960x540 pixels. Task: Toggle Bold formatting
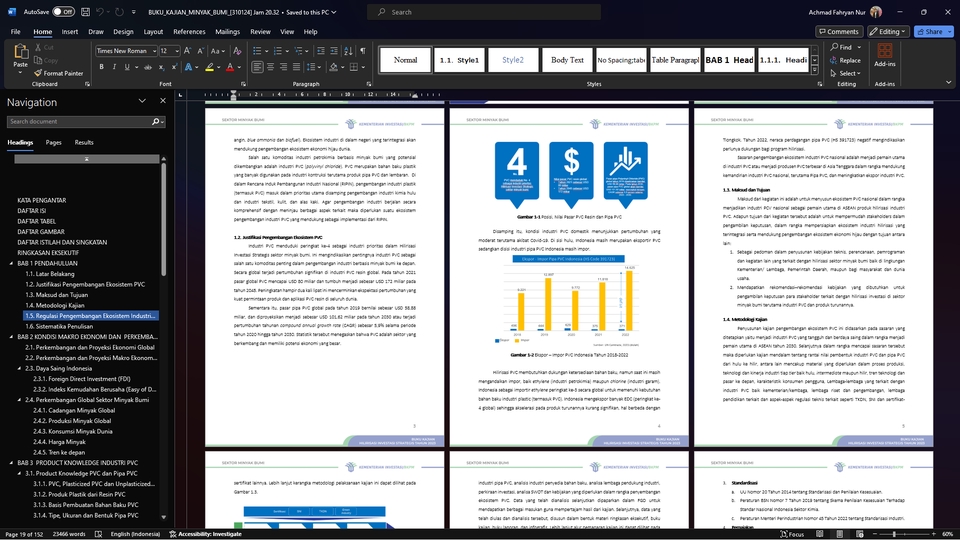(101, 67)
